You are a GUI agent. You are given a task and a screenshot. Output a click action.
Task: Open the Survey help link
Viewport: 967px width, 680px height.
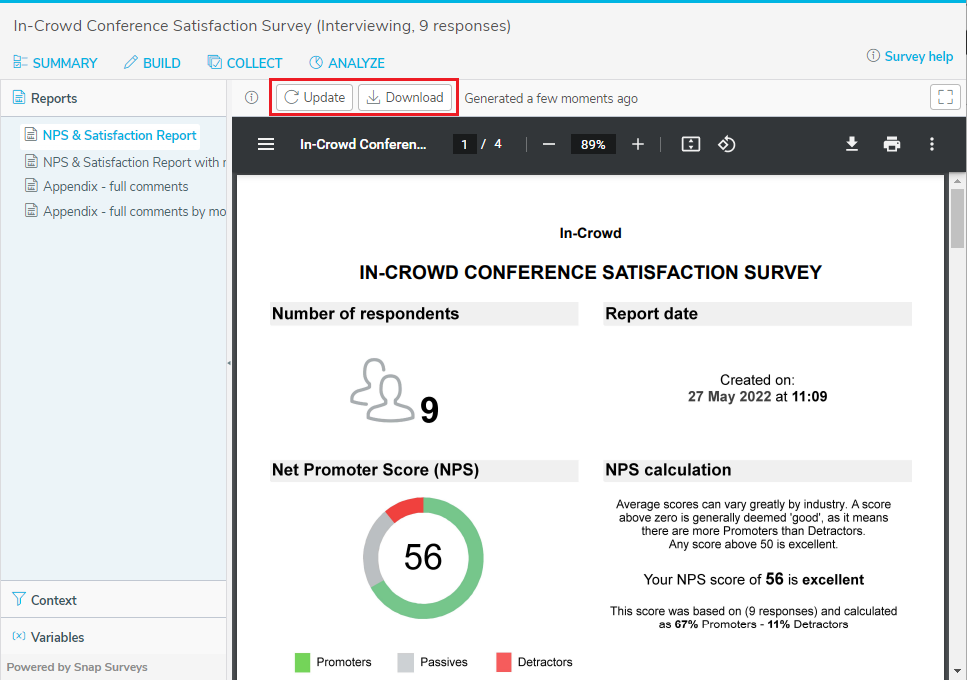click(x=910, y=56)
